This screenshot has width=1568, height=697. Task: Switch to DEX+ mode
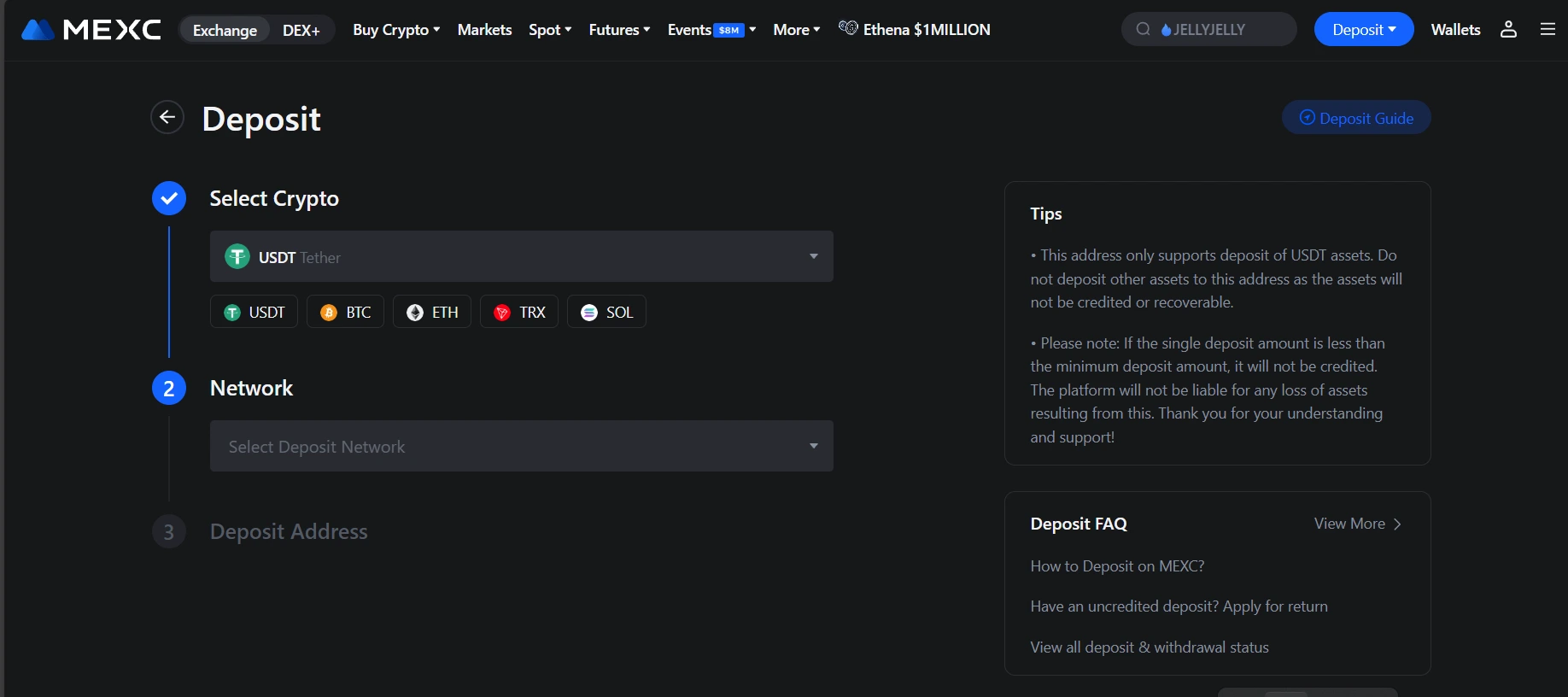point(301,30)
